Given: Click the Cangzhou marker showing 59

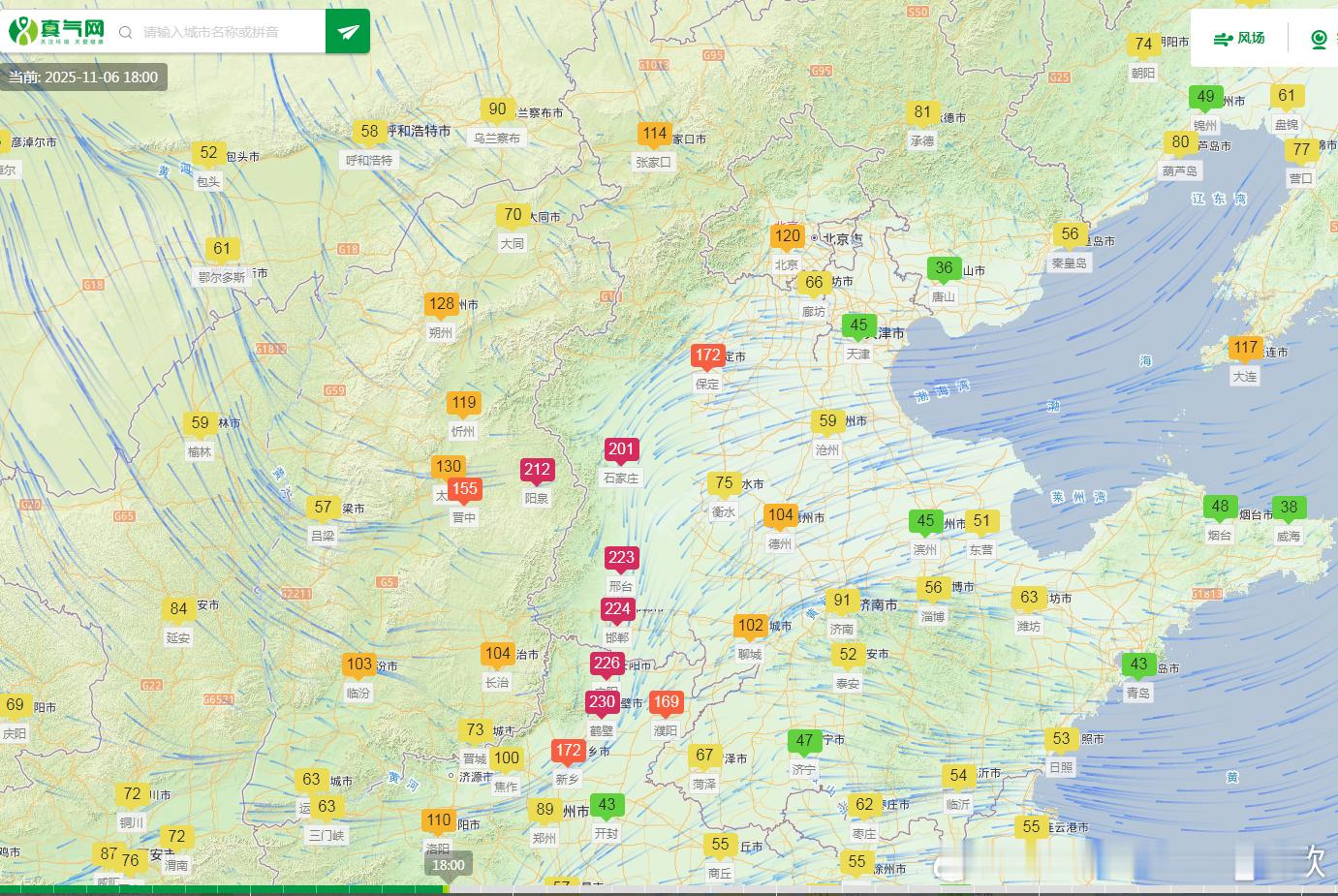Looking at the screenshot, I should coord(827,421).
